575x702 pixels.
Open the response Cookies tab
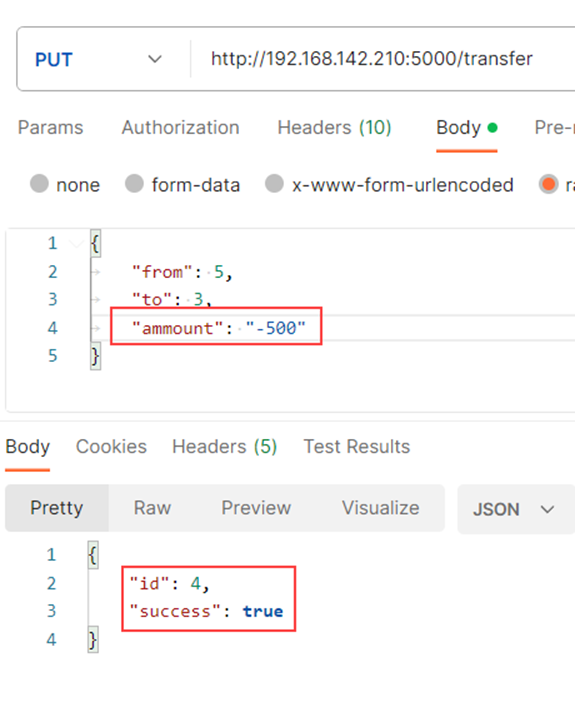pyautogui.click(x=112, y=447)
